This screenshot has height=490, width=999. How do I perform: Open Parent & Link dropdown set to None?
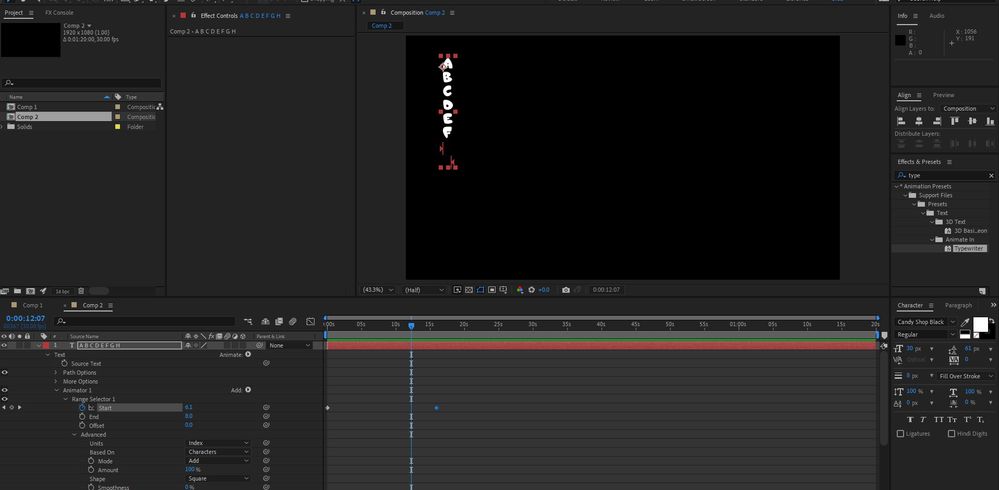tap(290, 345)
